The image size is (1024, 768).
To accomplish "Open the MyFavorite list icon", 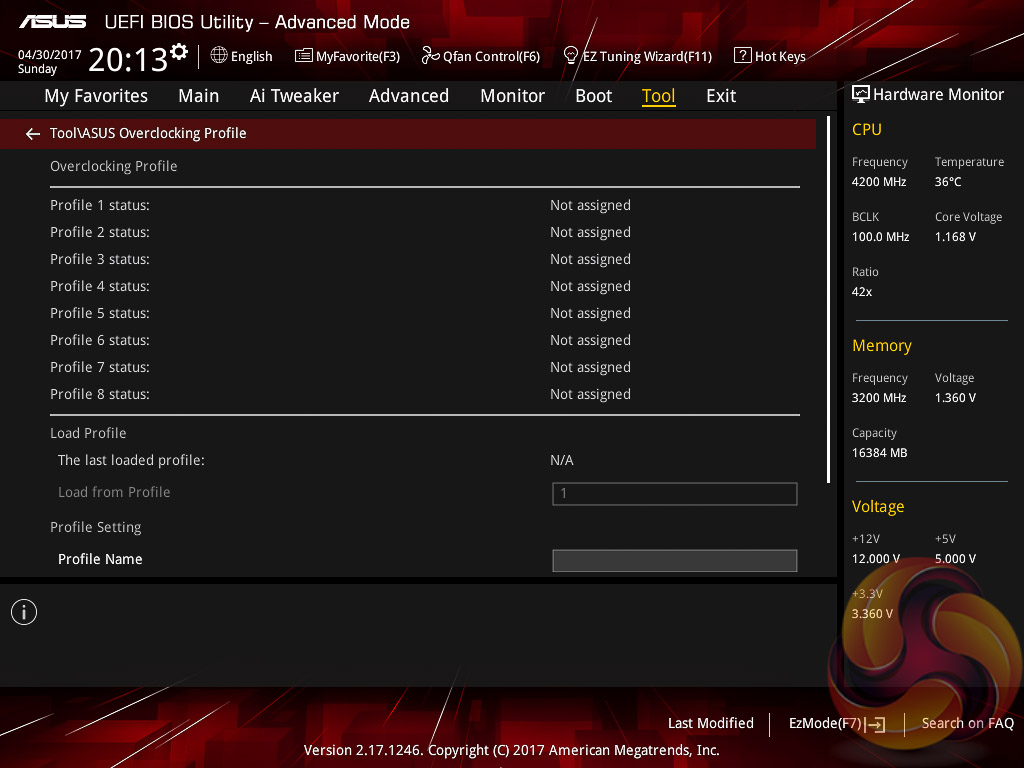I will [x=304, y=56].
